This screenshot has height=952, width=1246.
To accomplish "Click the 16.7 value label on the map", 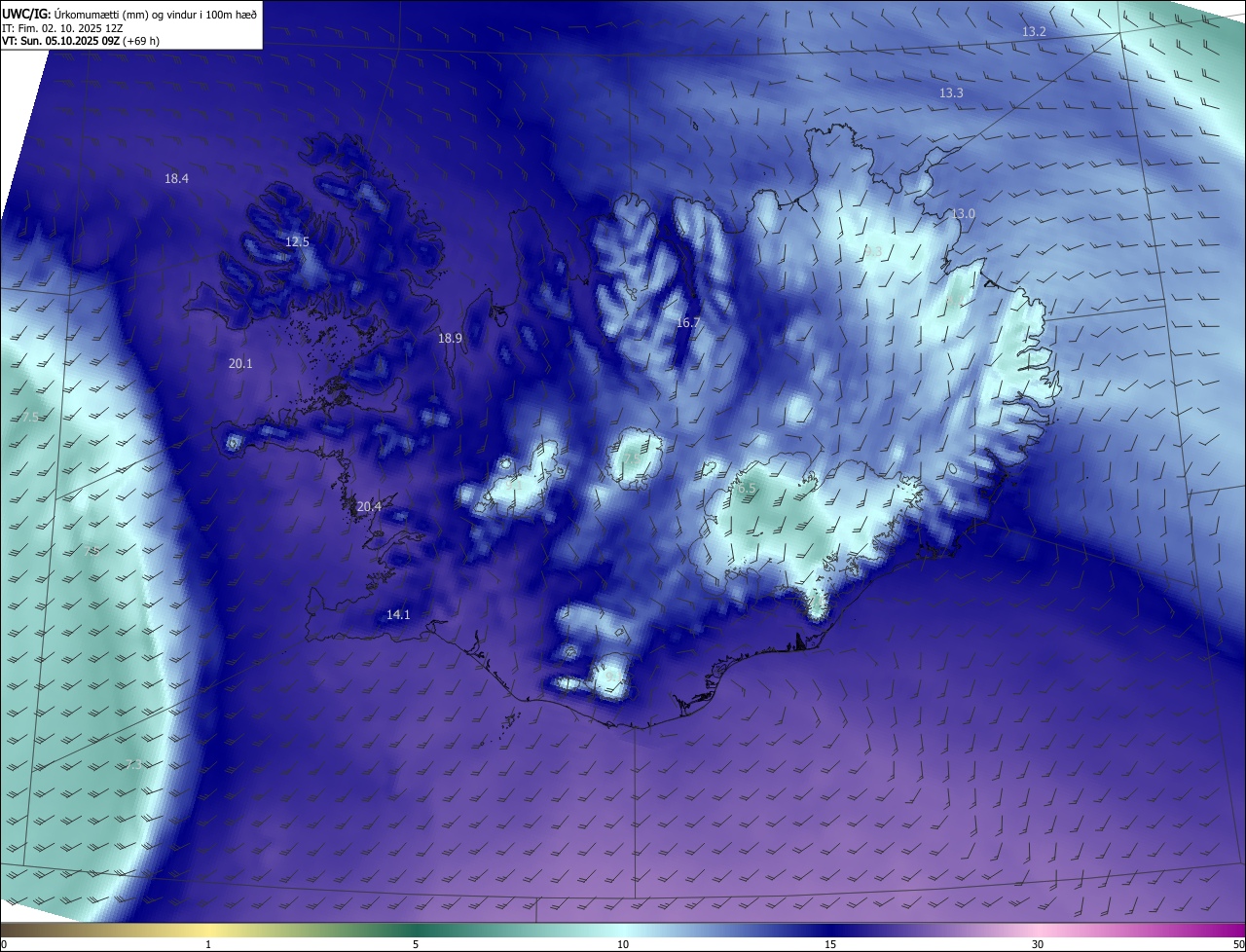I will 687,322.
